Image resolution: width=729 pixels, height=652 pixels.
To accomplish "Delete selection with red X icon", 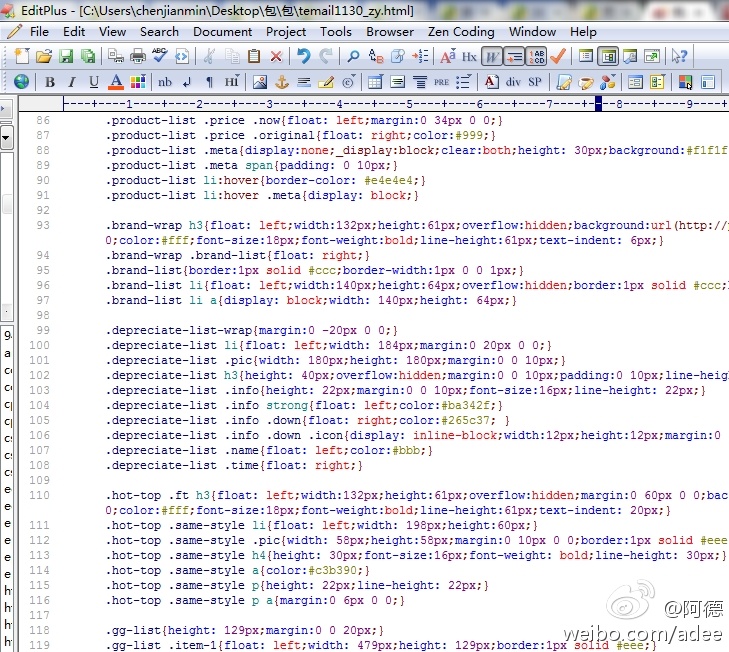I will pos(276,57).
